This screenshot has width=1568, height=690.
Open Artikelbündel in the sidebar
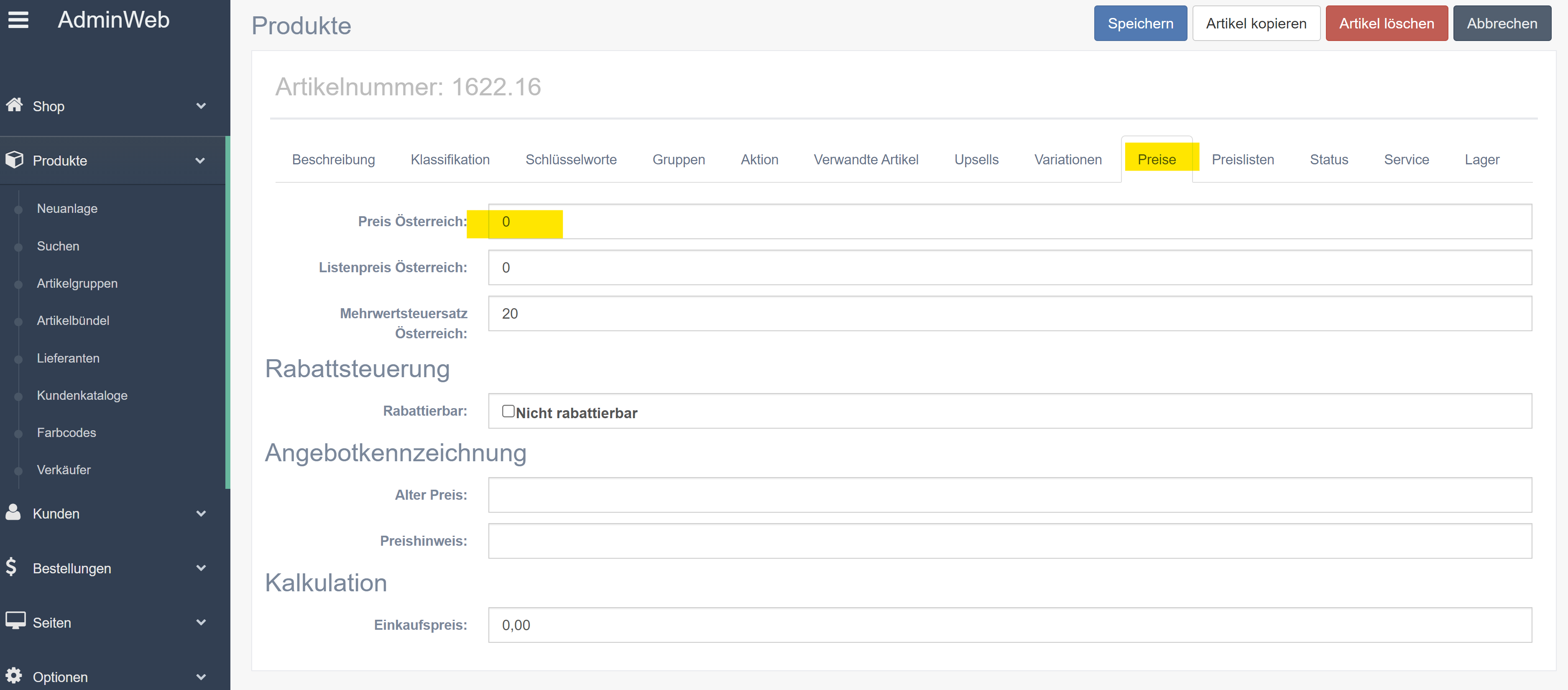point(73,320)
